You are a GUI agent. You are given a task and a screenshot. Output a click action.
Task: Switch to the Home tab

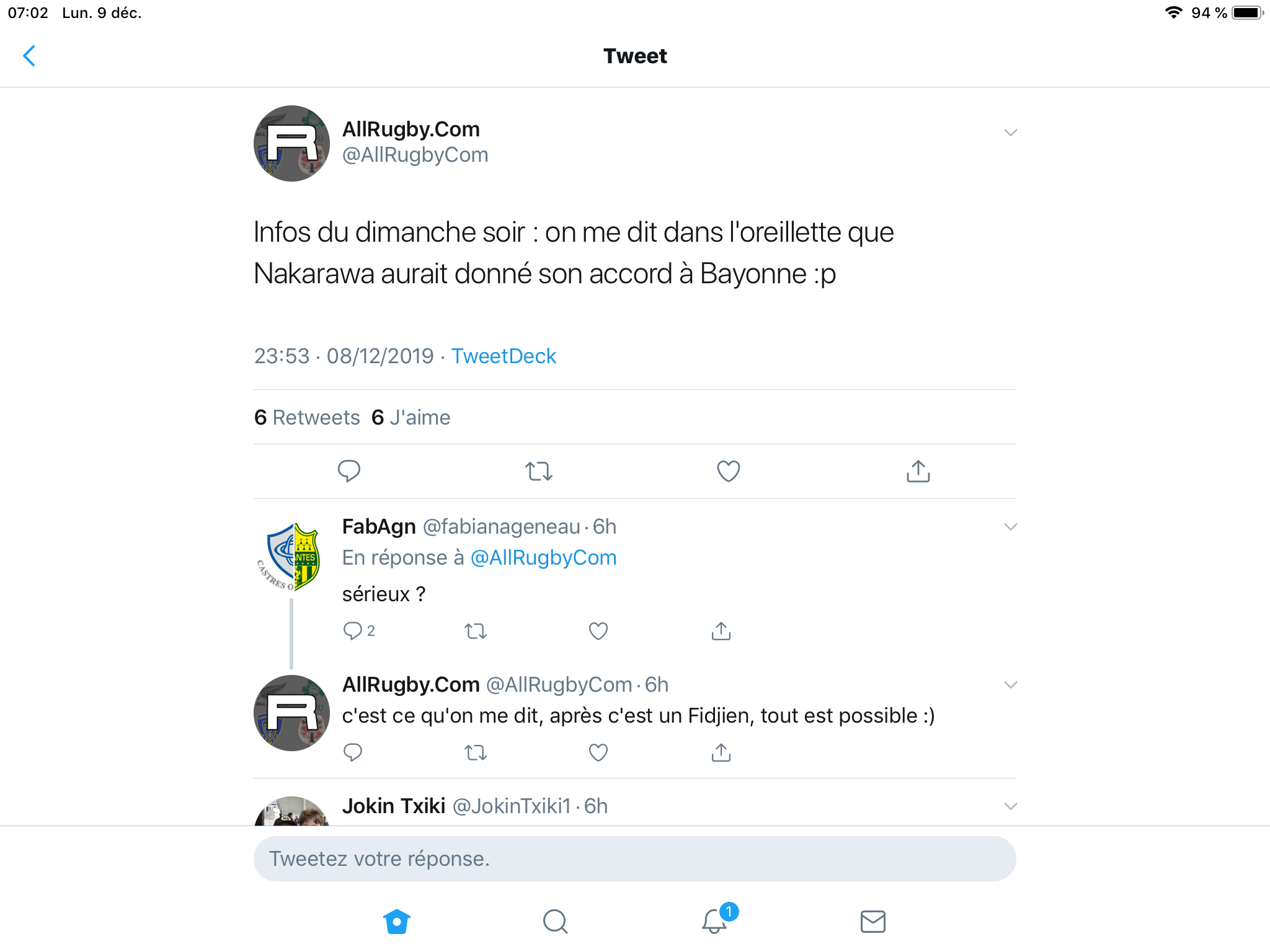[397, 922]
